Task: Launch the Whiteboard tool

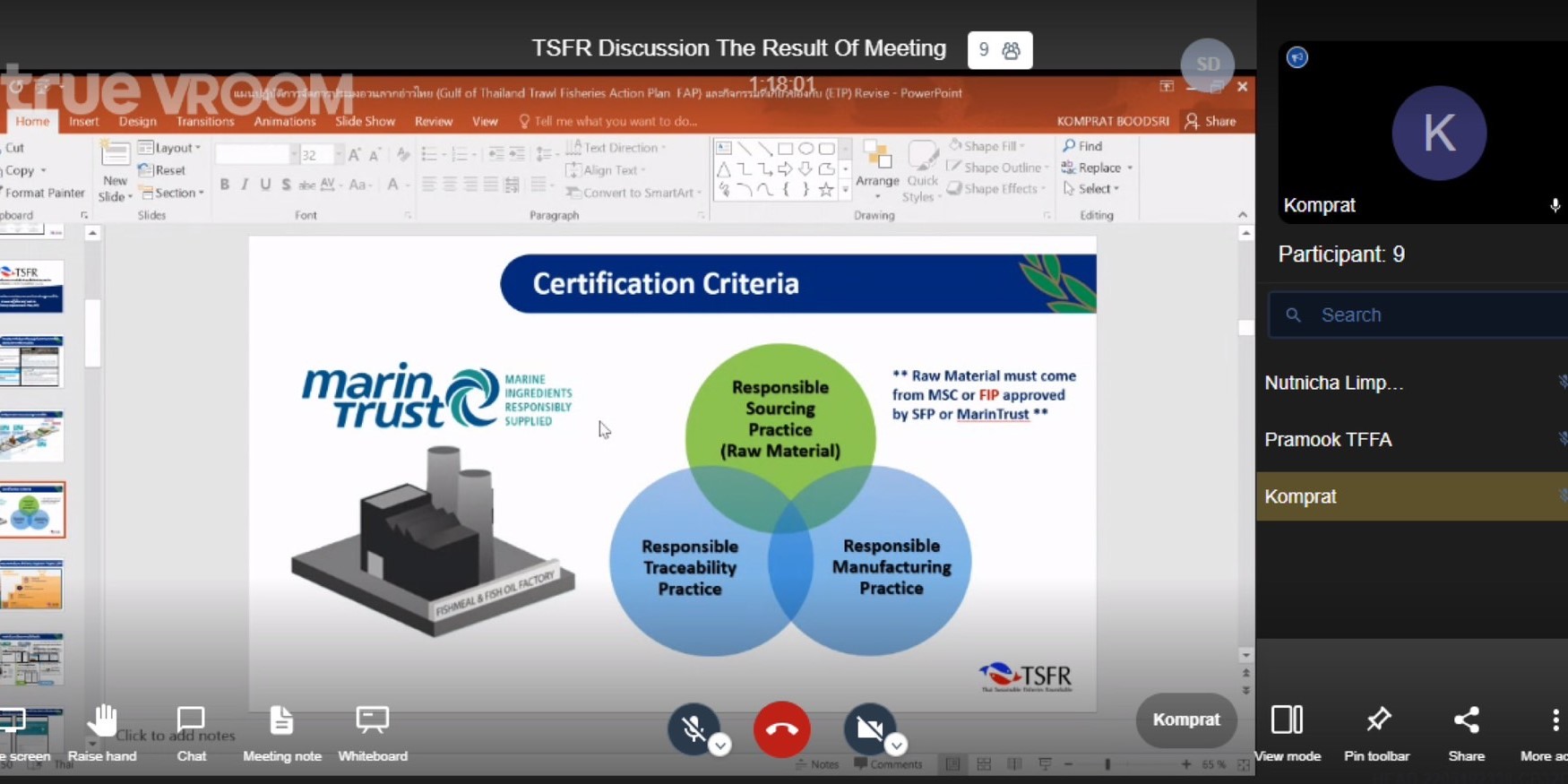Action: click(372, 721)
